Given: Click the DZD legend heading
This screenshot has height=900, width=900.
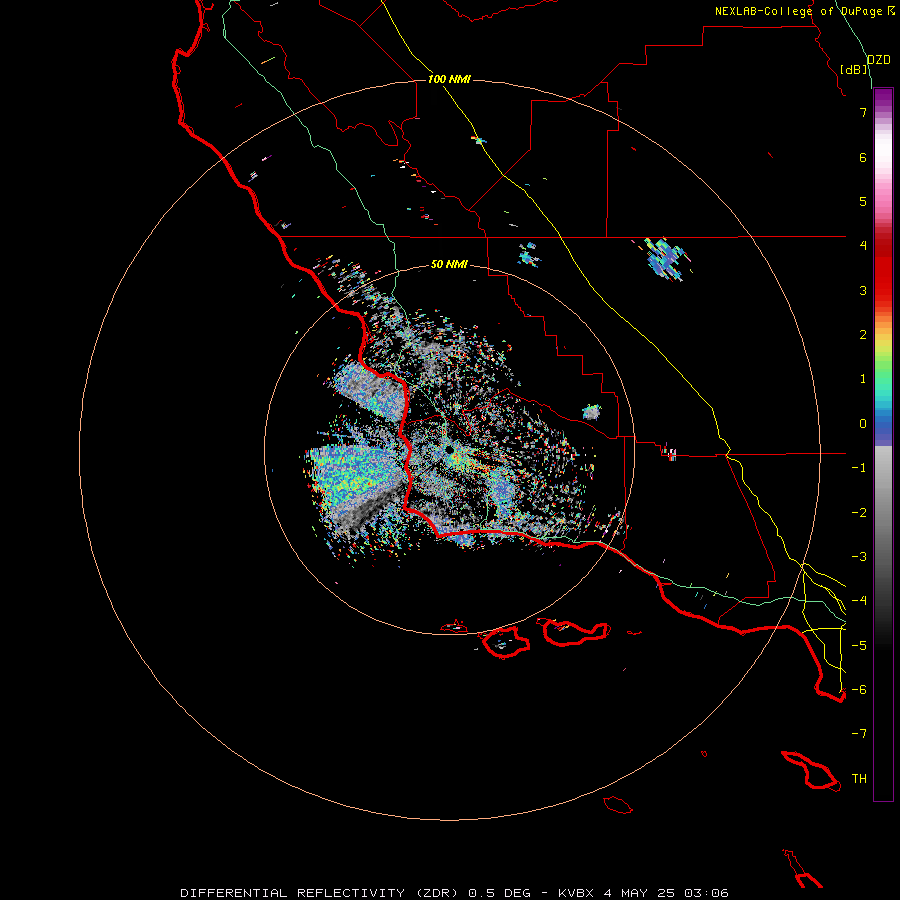Looking at the screenshot, I should [x=878, y=60].
